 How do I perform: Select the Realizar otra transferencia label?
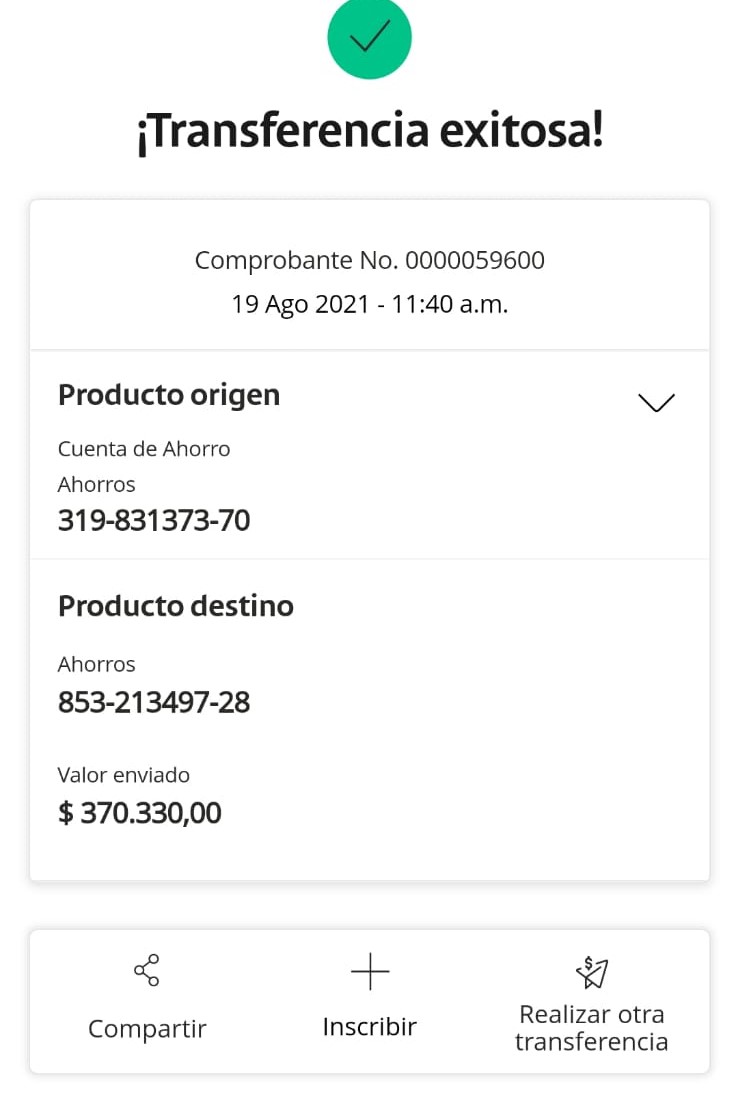pyautogui.click(x=591, y=1028)
